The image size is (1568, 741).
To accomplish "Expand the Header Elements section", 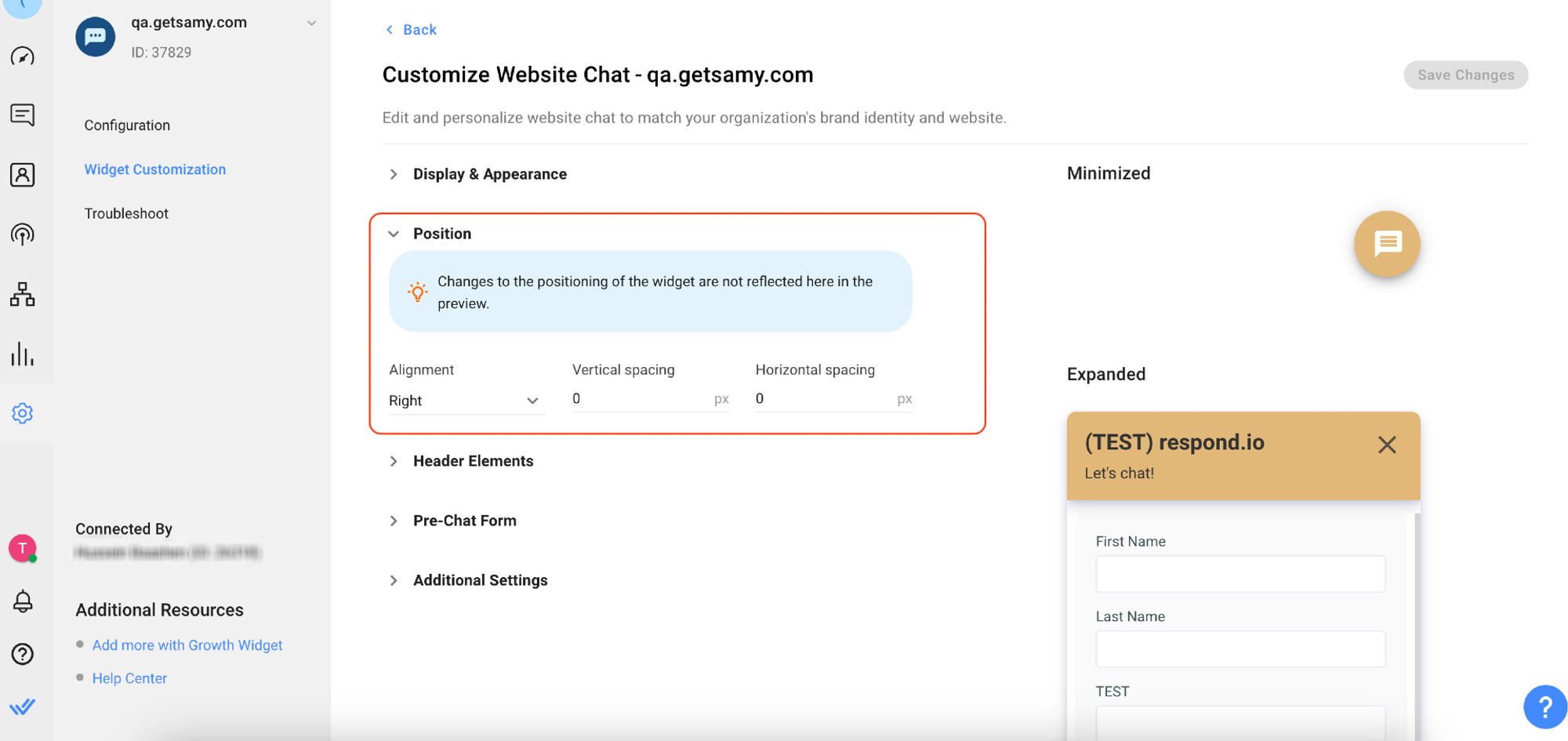I will 473,461.
